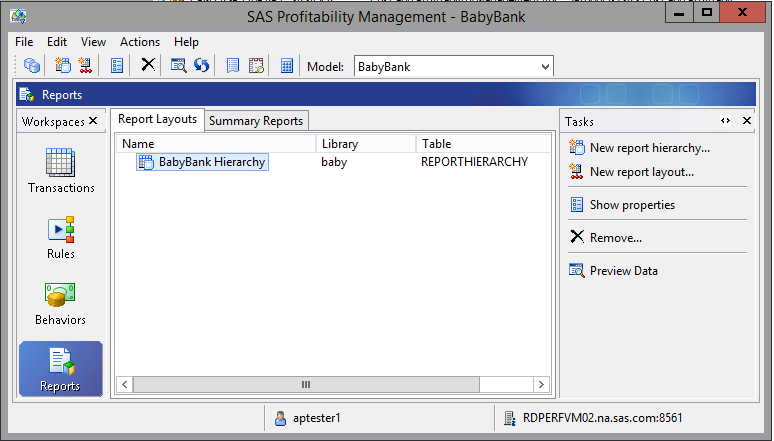The width and height of the screenshot is (774, 441).
Task: Open the Rules workspace
Action: tap(61, 238)
